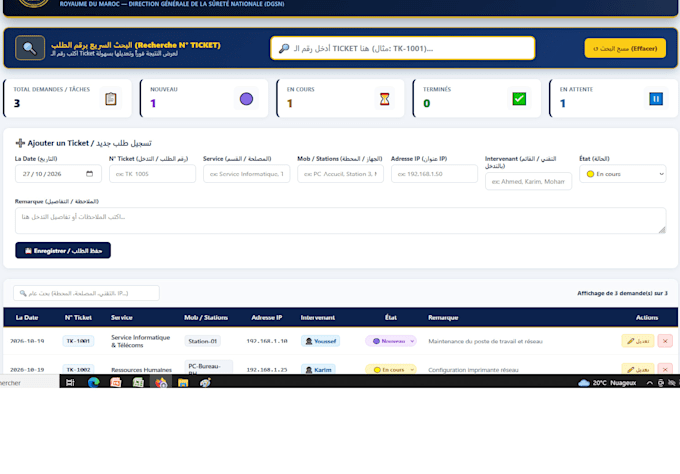Screen dimensions: 680x474
Task: Click the Adresse IP input field
Action: click(x=435, y=174)
